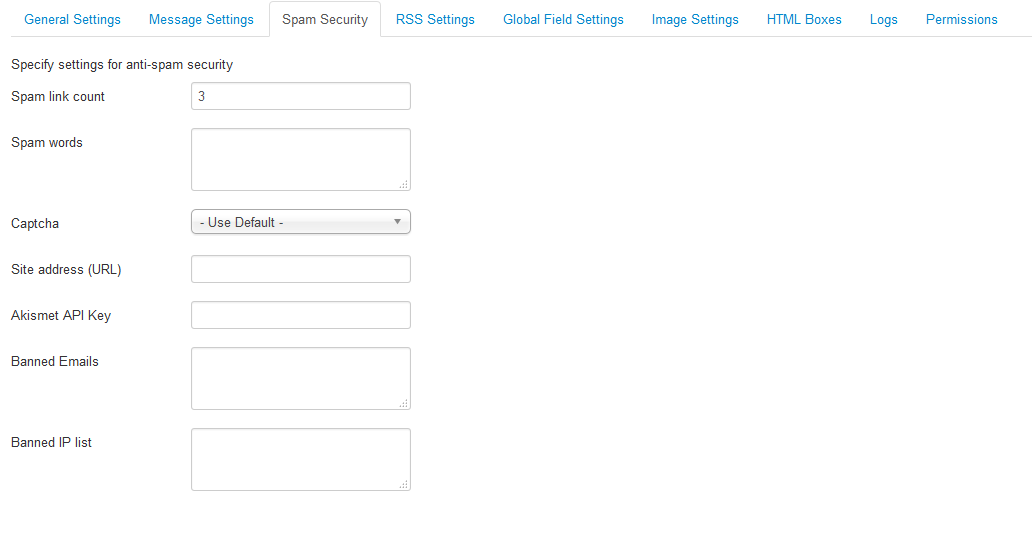Expand the Captcha dropdown
Screen dimensions: 1032x558
(x=300, y=222)
